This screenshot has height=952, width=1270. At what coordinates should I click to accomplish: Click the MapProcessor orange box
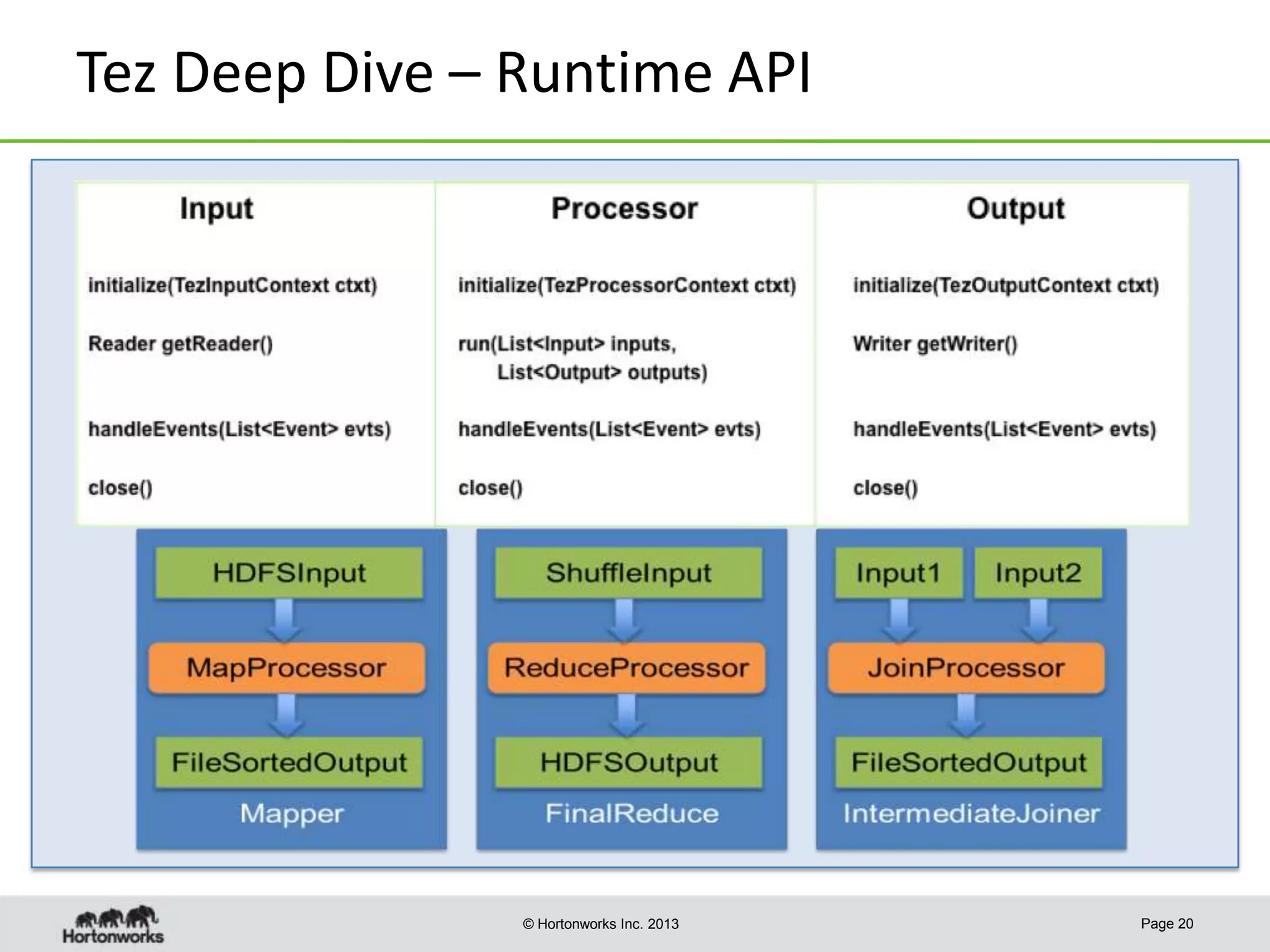coord(286,668)
